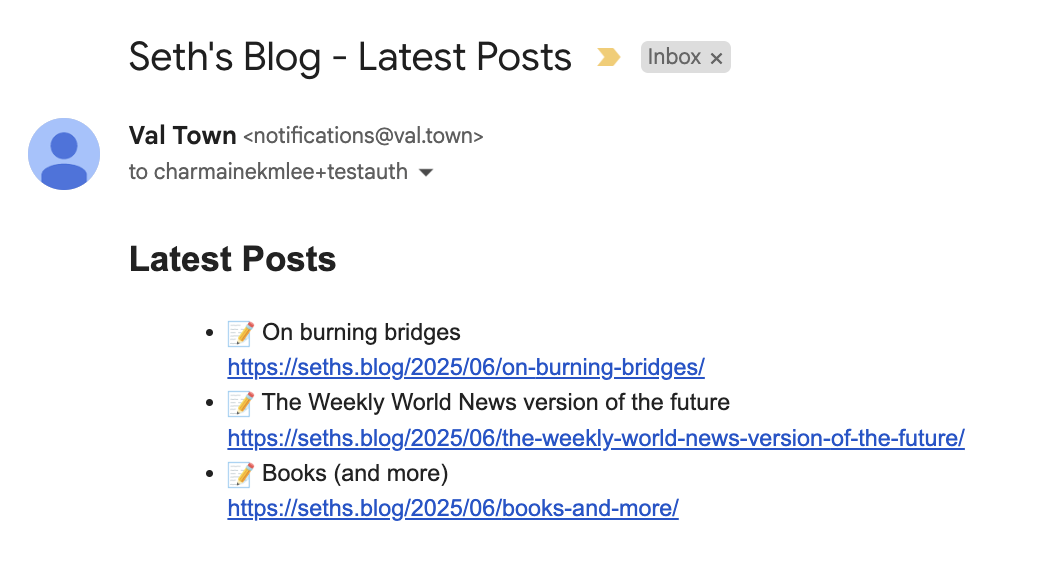The height and width of the screenshot is (588, 1062).
Task: Remove the Inbox label with X
Action: pyautogui.click(x=716, y=59)
